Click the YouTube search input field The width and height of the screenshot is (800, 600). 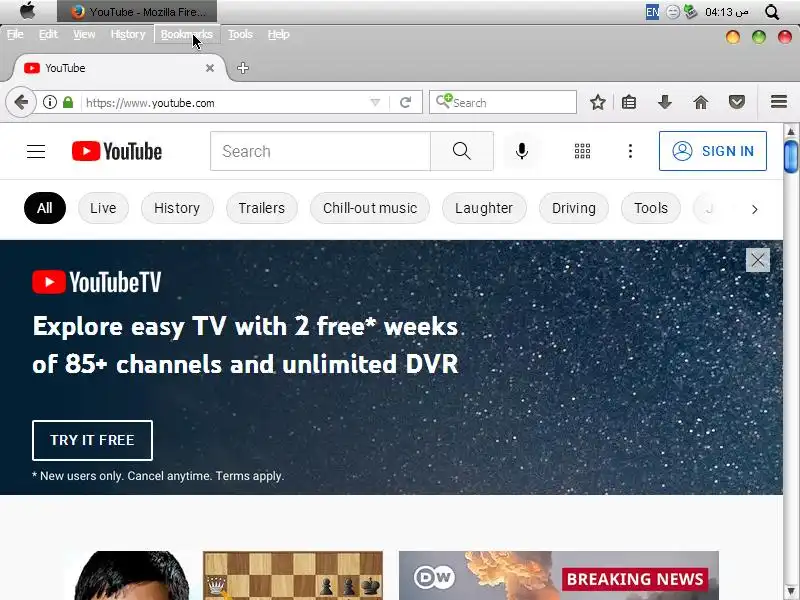(320, 151)
